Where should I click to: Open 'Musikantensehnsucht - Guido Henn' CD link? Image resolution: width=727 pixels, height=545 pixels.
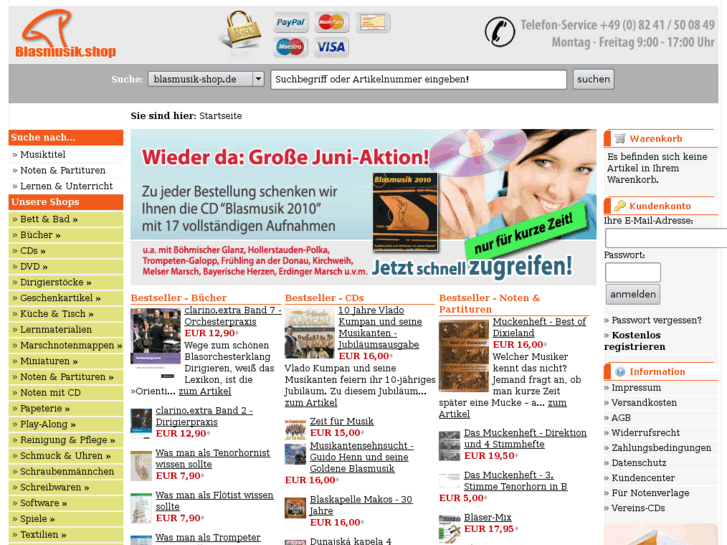click(361, 457)
